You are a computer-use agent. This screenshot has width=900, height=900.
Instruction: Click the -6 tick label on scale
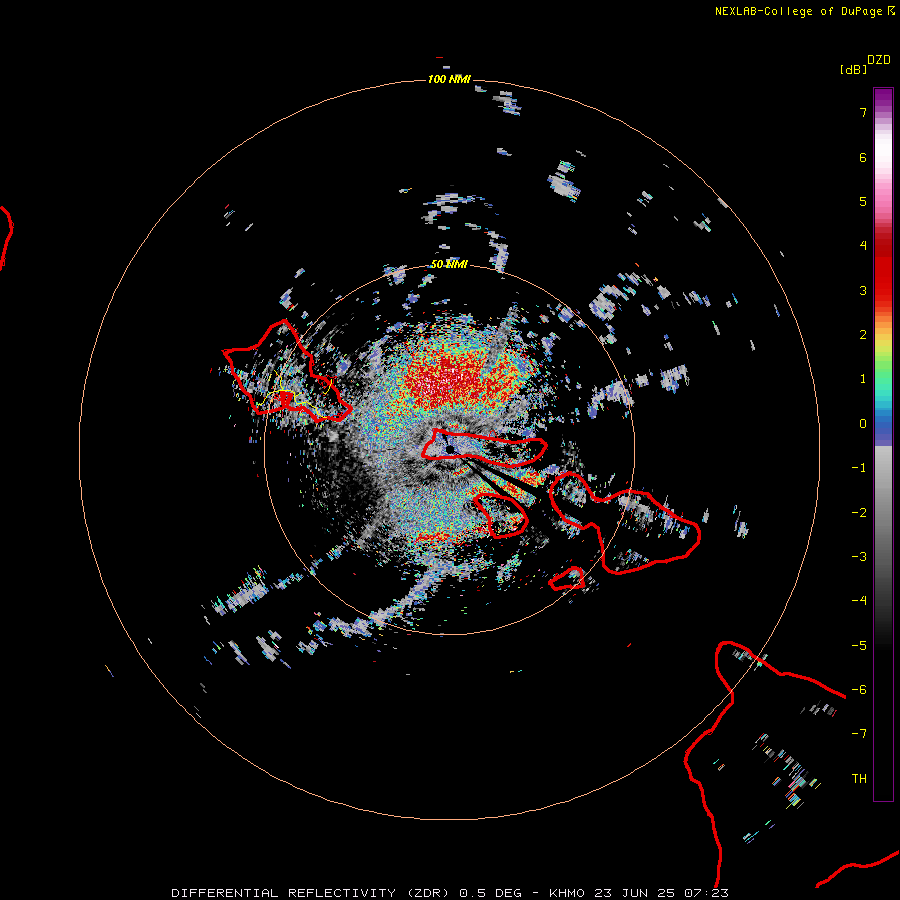click(x=859, y=689)
